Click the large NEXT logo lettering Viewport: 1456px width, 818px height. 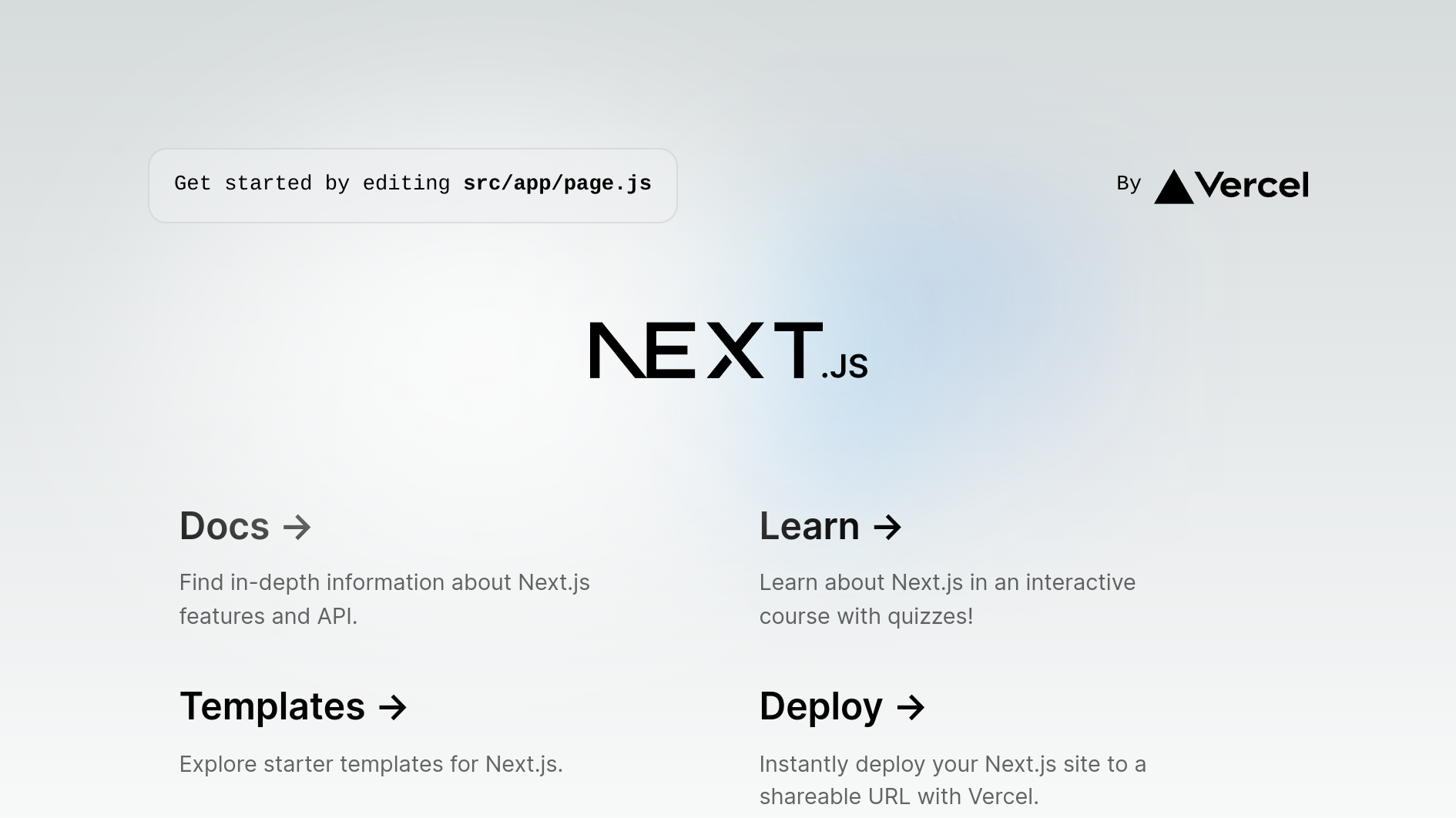(705, 350)
